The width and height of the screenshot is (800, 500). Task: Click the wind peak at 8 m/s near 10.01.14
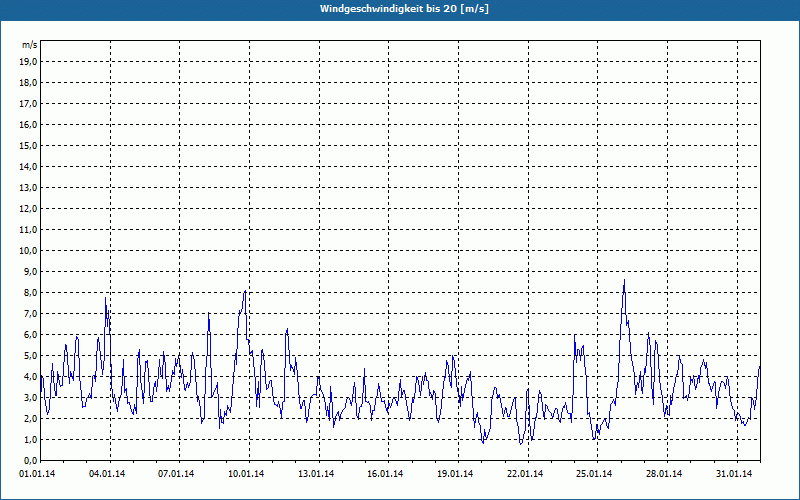pos(245,291)
